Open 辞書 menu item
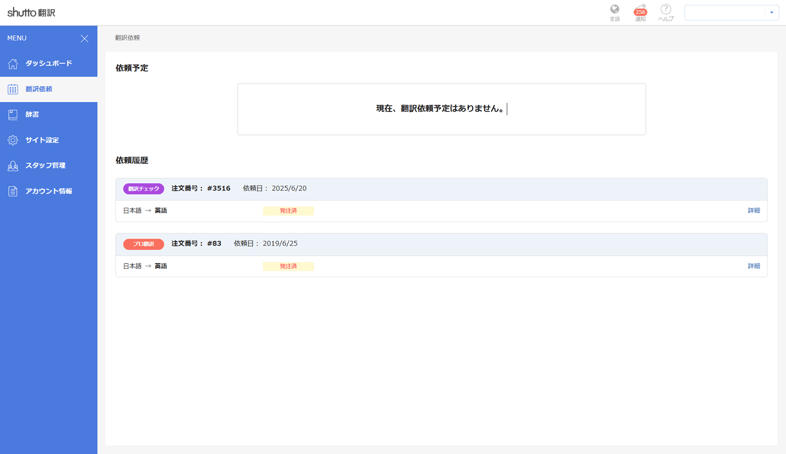 49,115
